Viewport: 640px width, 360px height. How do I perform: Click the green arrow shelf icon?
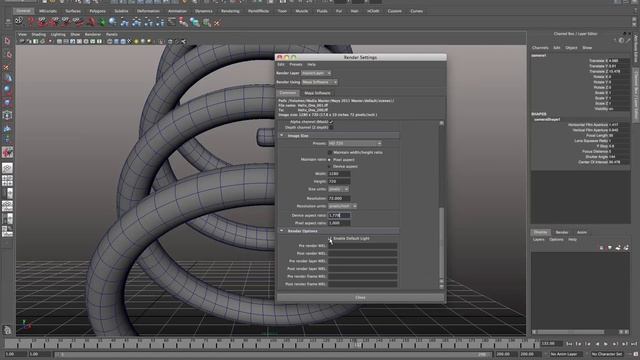point(102,22)
